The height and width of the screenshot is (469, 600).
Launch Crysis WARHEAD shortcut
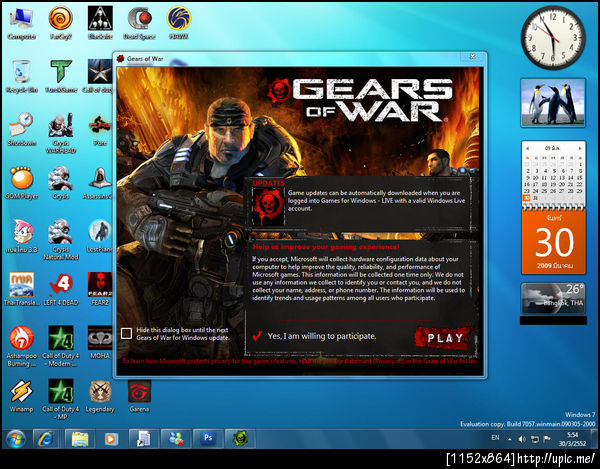point(61,133)
